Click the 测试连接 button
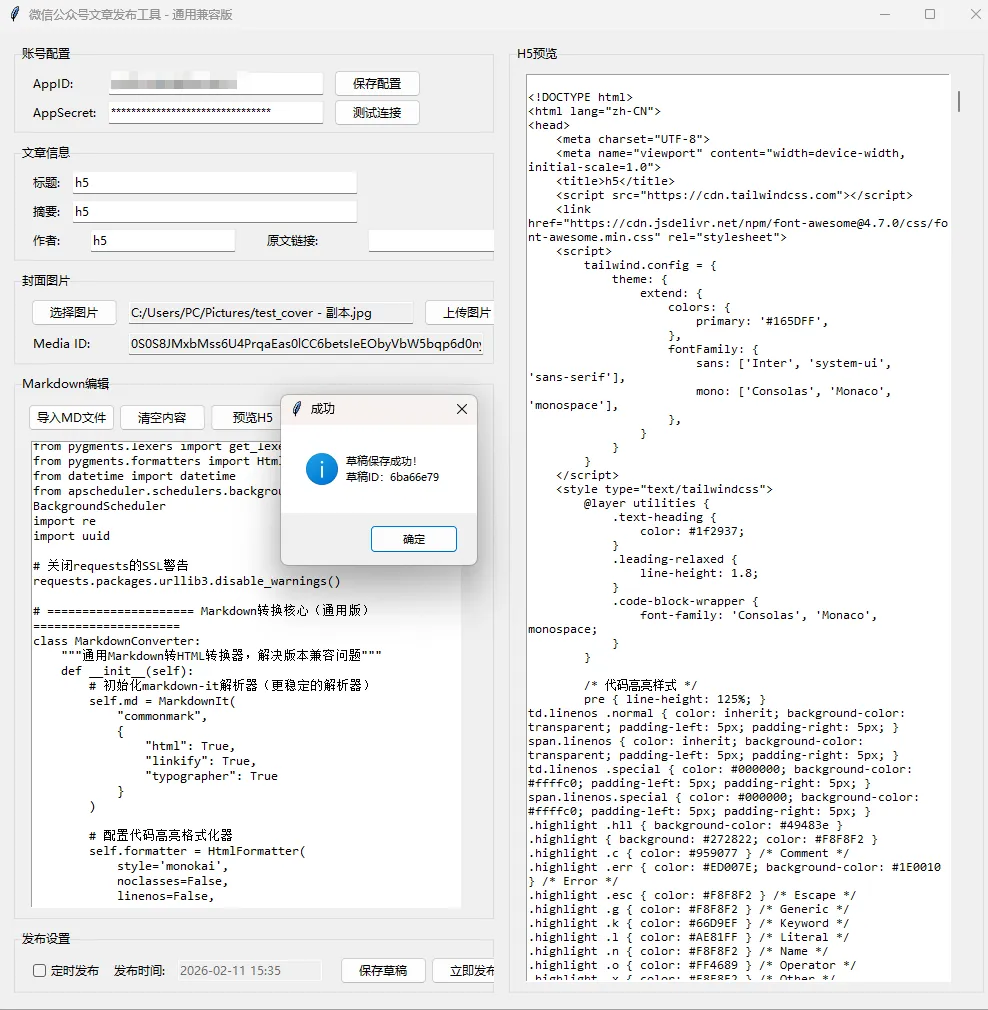 click(x=377, y=113)
